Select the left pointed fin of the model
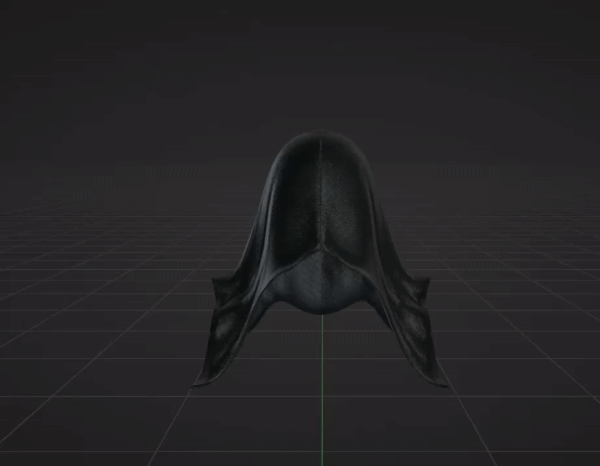 coord(217,291)
